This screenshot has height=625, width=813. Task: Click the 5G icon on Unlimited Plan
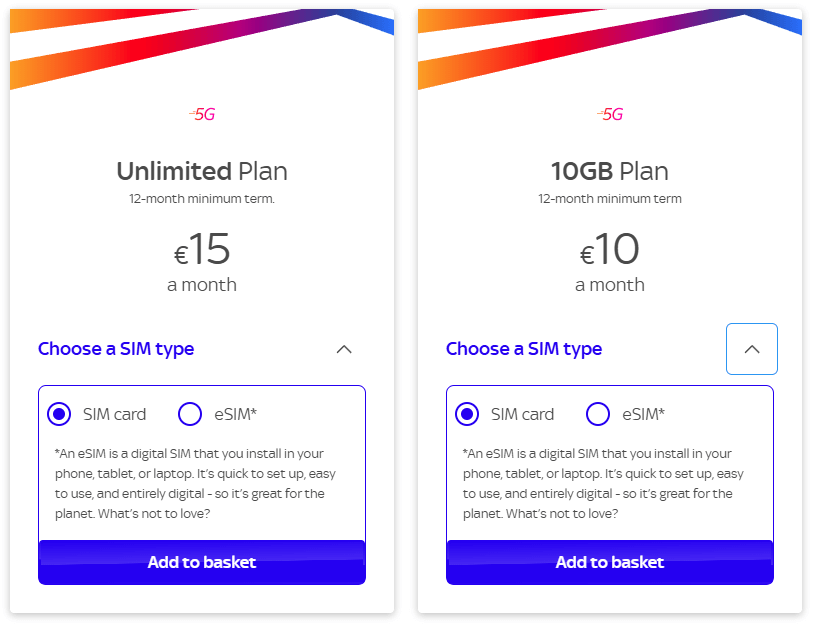pos(202,114)
